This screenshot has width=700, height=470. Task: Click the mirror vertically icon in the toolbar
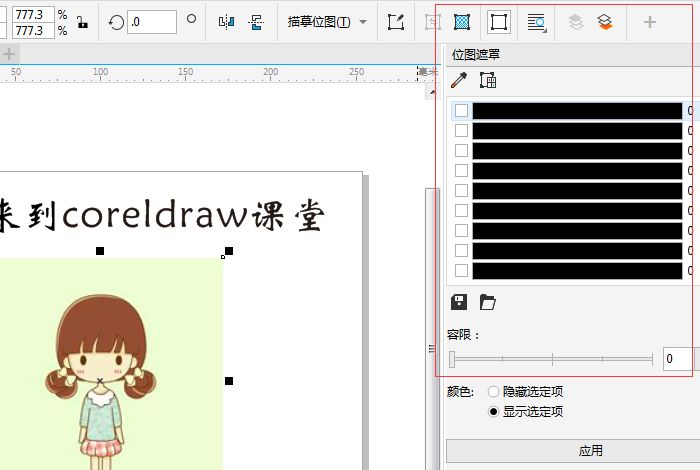point(256,22)
